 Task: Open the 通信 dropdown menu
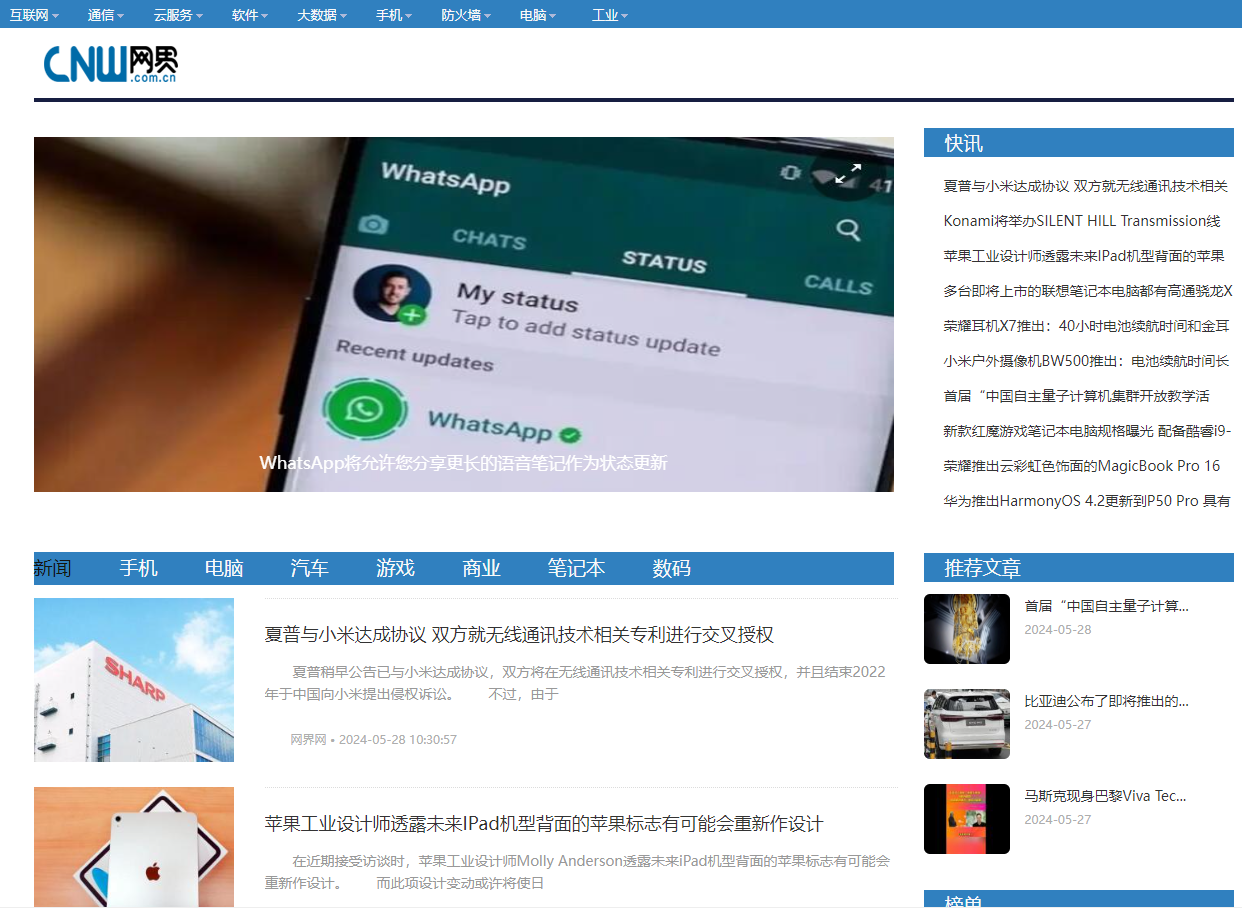(x=106, y=15)
